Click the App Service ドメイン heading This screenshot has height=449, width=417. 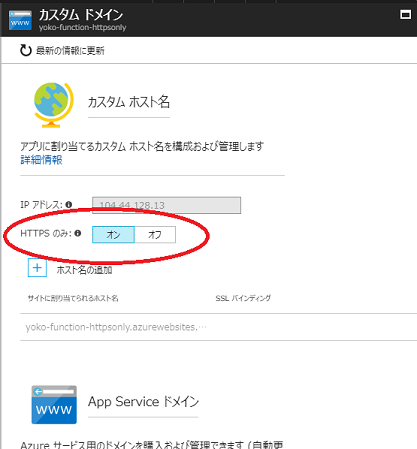[x=143, y=402]
